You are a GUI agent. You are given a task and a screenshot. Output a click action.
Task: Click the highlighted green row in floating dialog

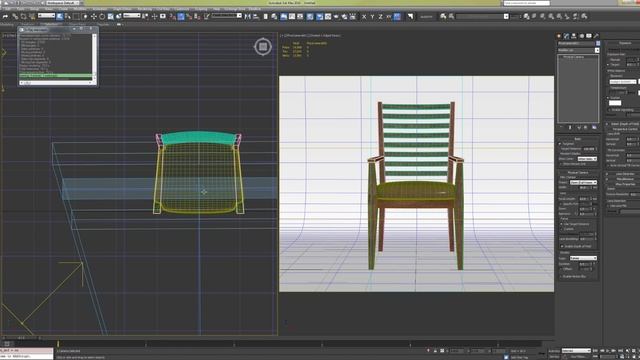coord(56,76)
